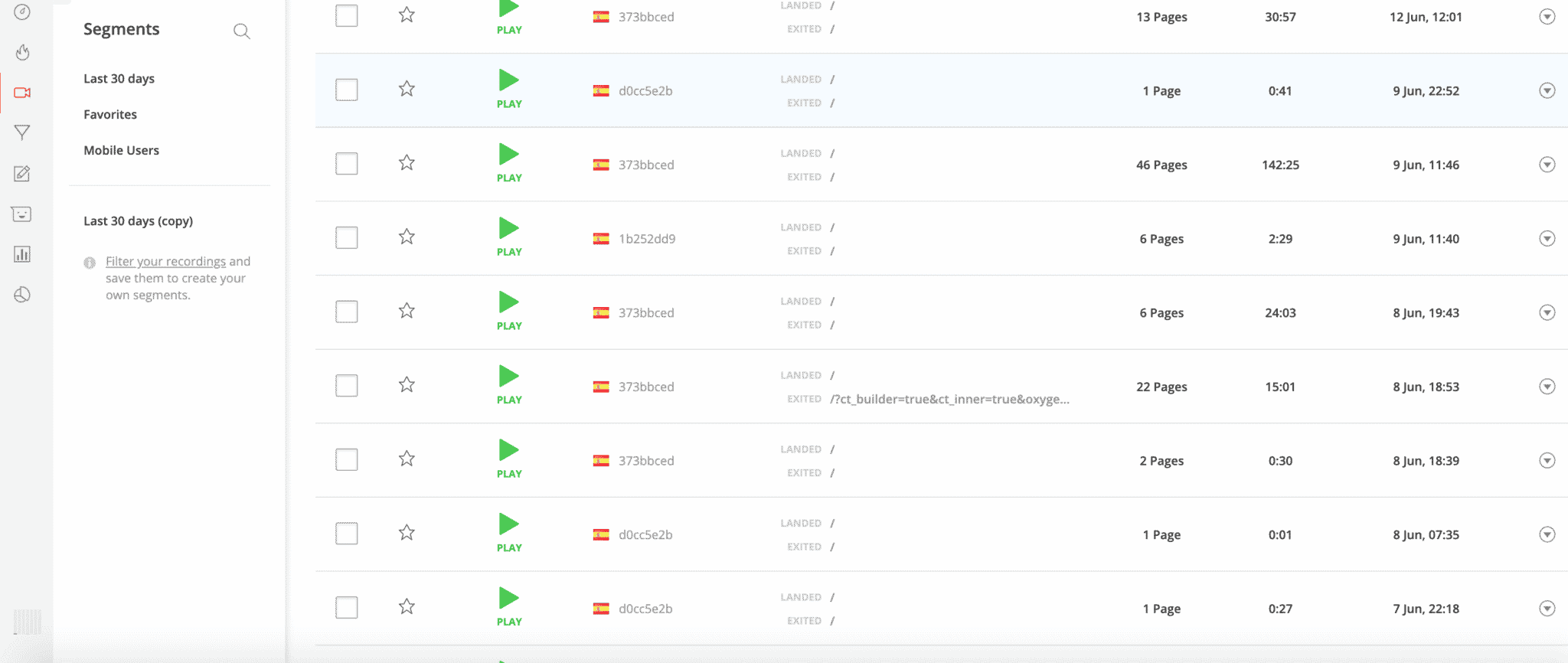1568x663 pixels.
Task: Open Heatmaps via the flame sidebar icon
Action: tap(22, 52)
